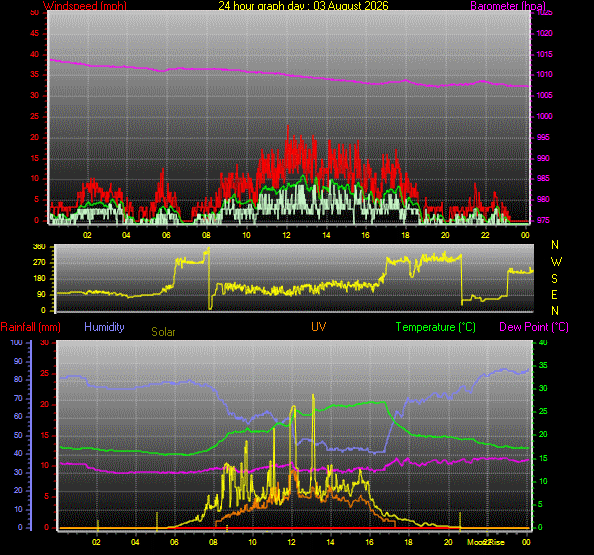The image size is (594, 555).
Task: Click the "Barometer (hpa)" axis title
Action: [508, 6]
